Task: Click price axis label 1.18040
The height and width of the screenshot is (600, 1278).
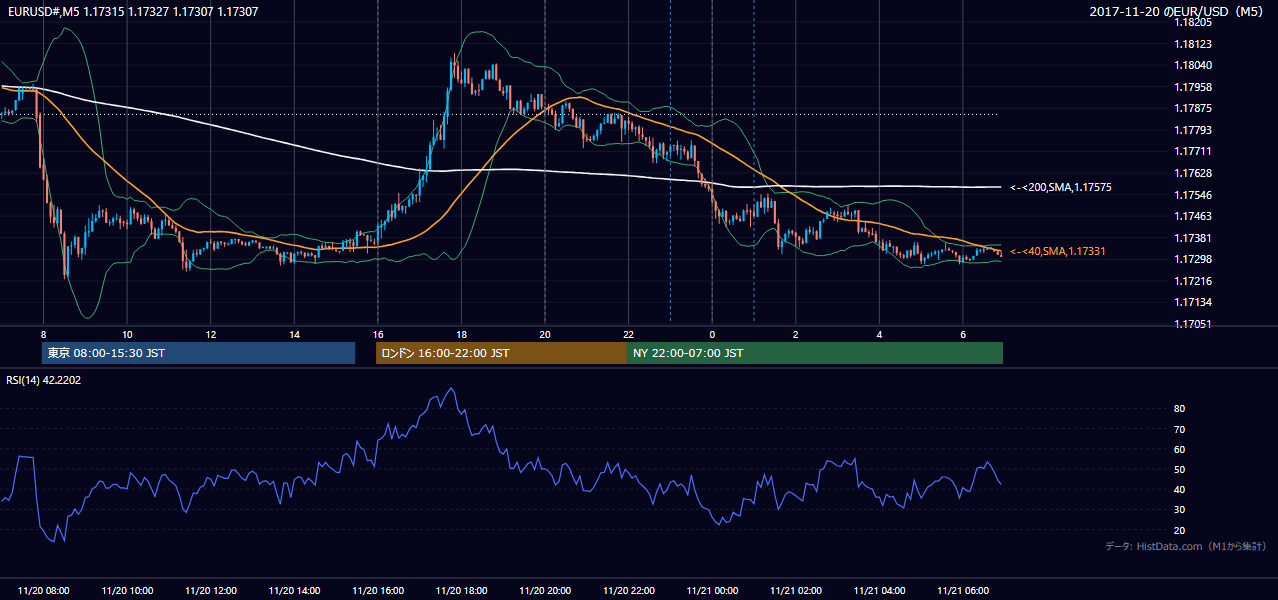Action: [x=1192, y=65]
